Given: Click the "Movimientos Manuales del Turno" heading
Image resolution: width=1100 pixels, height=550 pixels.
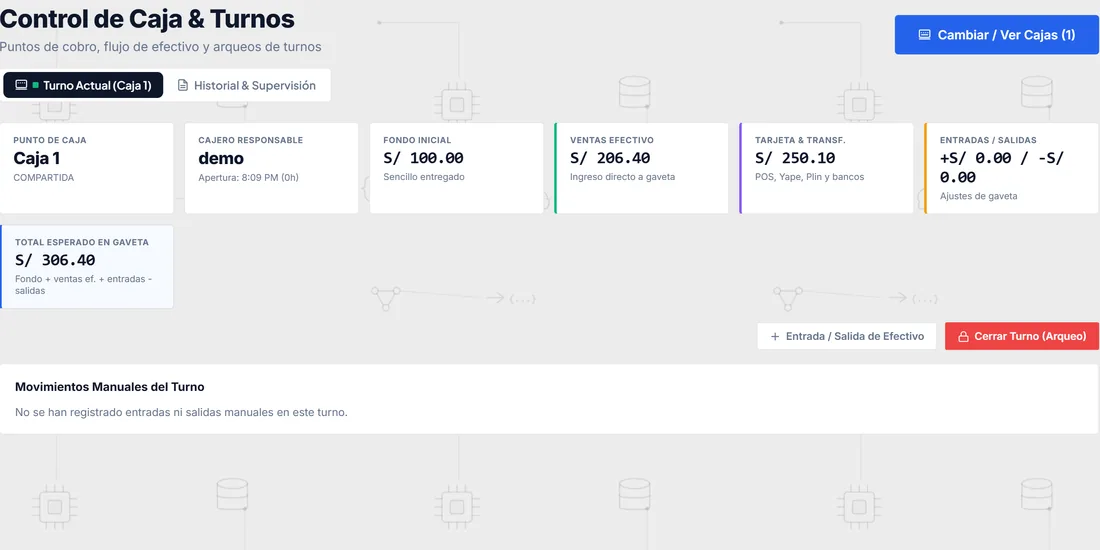Looking at the screenshot, I should pyautogui.click(x=109, y=387).
